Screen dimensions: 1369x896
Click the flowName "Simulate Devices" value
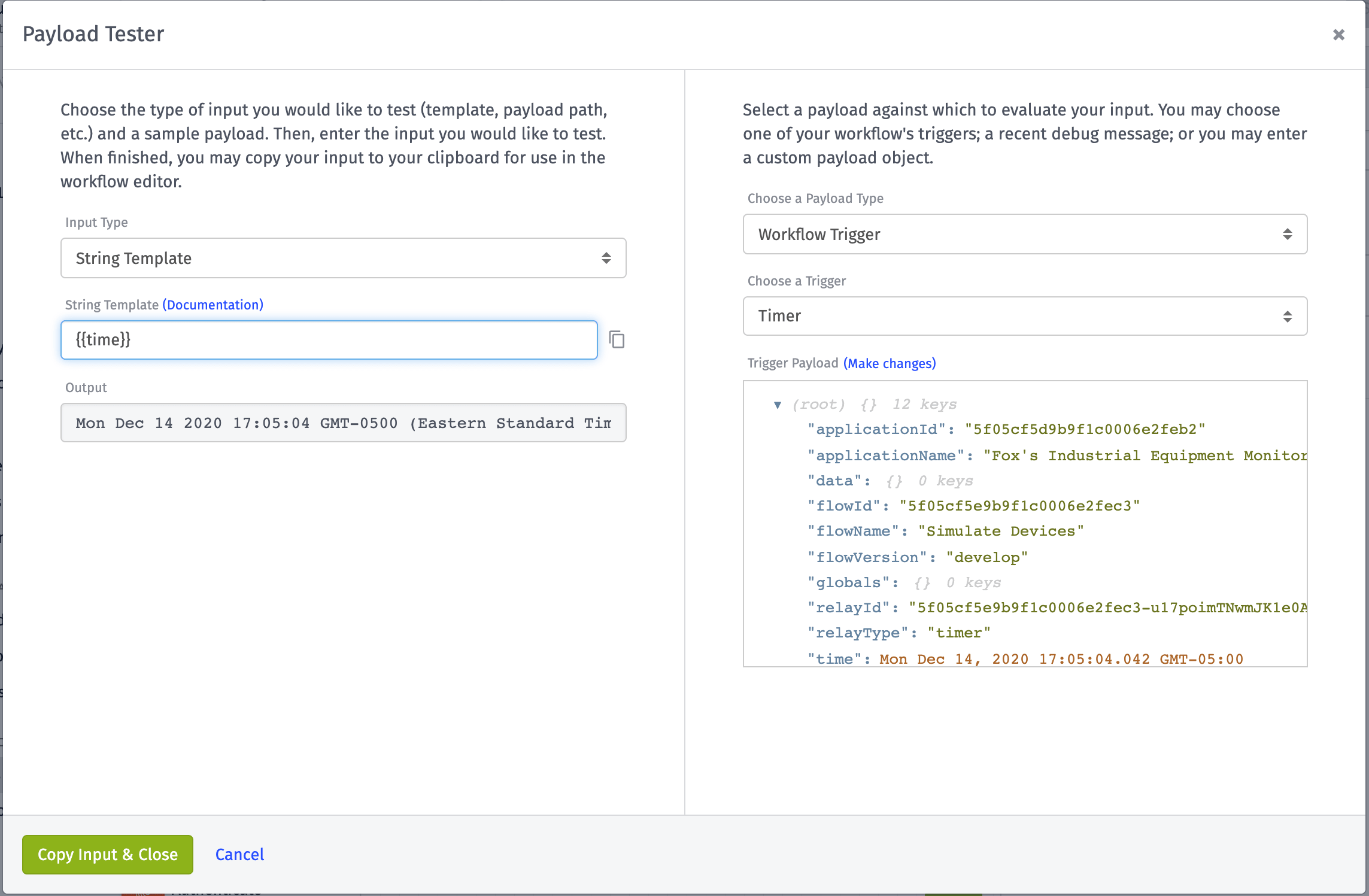[x=1001, y=531]
